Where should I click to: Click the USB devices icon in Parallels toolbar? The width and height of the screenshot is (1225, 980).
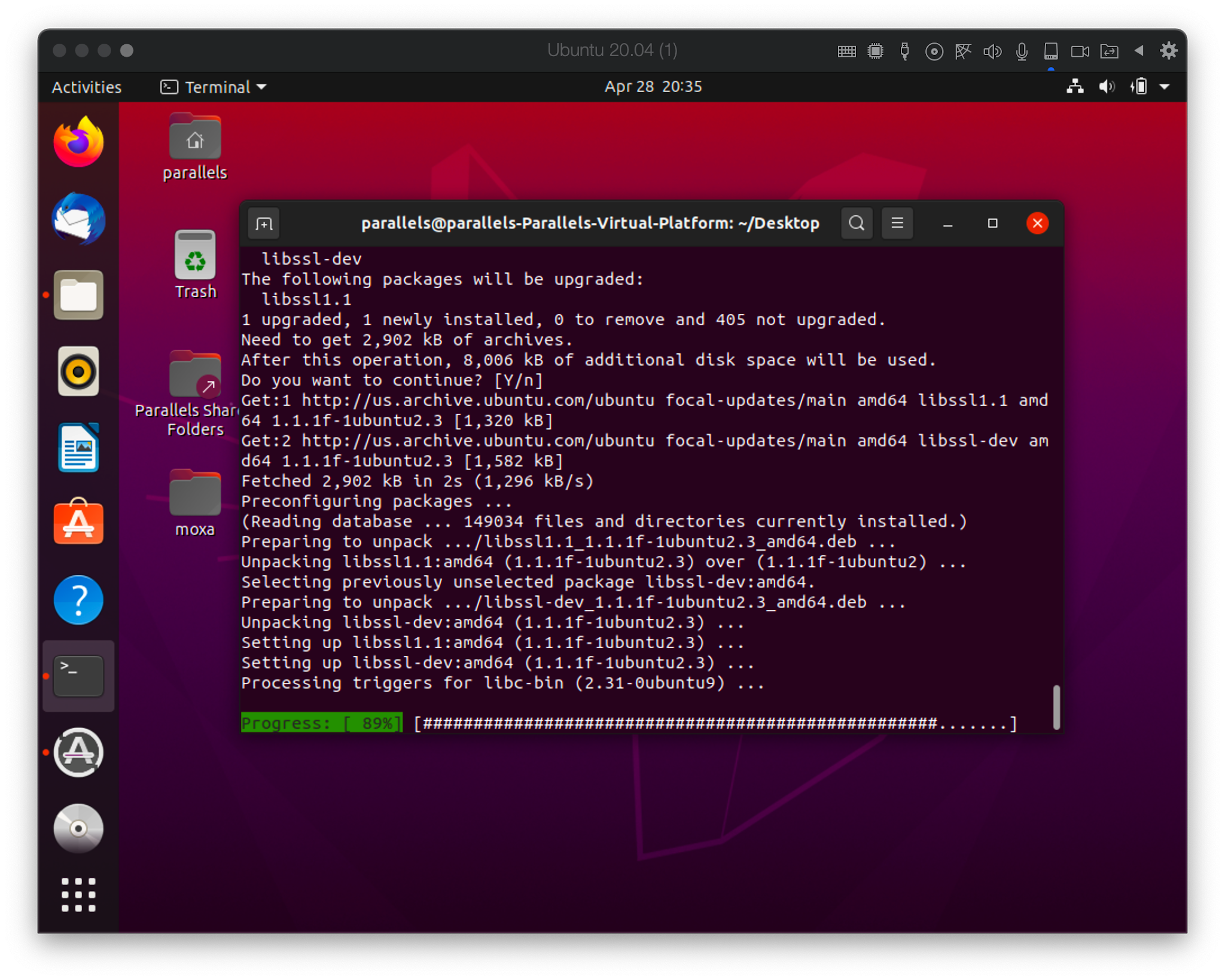click(904, 51)
